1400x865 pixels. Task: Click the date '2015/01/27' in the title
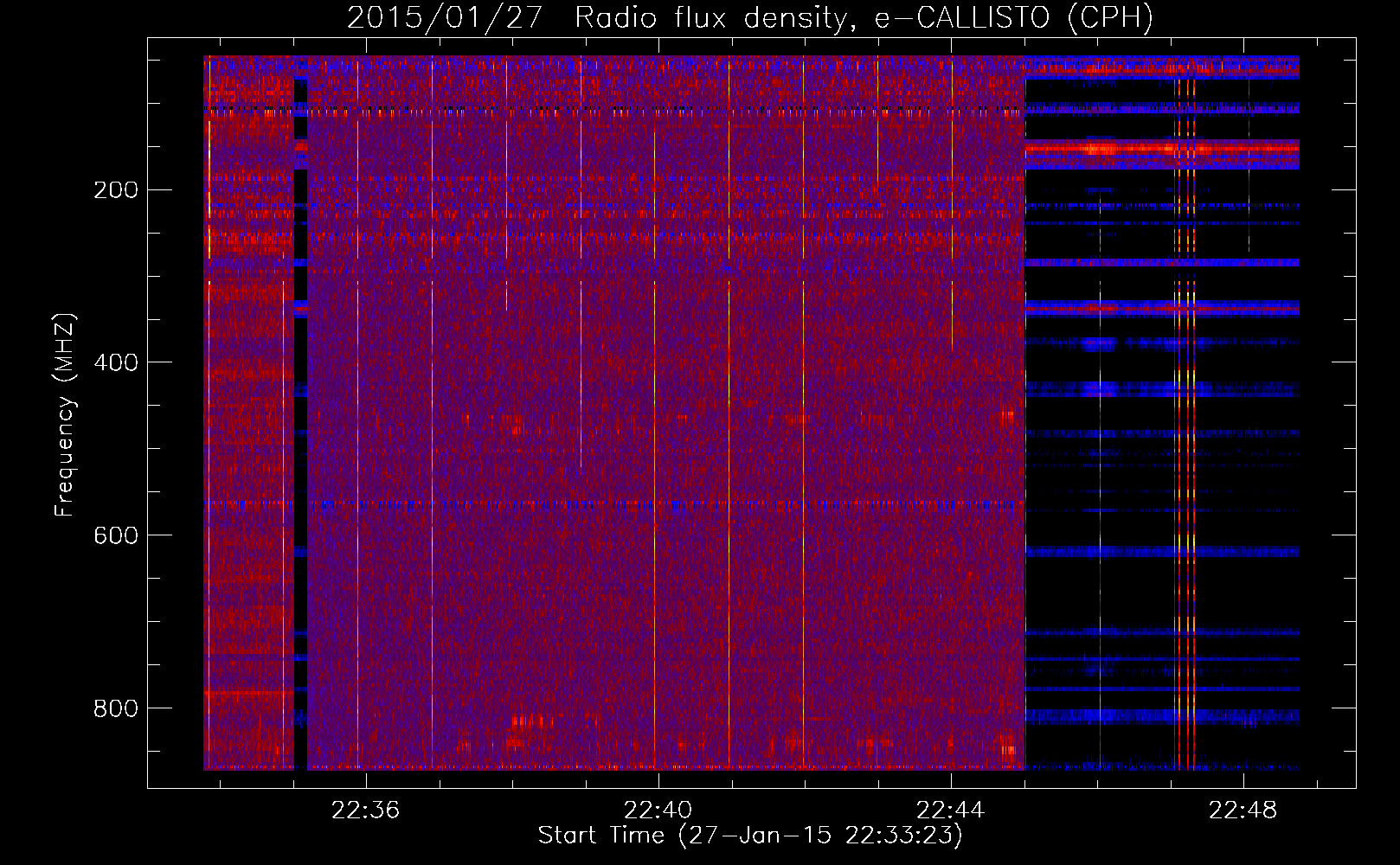445,17
